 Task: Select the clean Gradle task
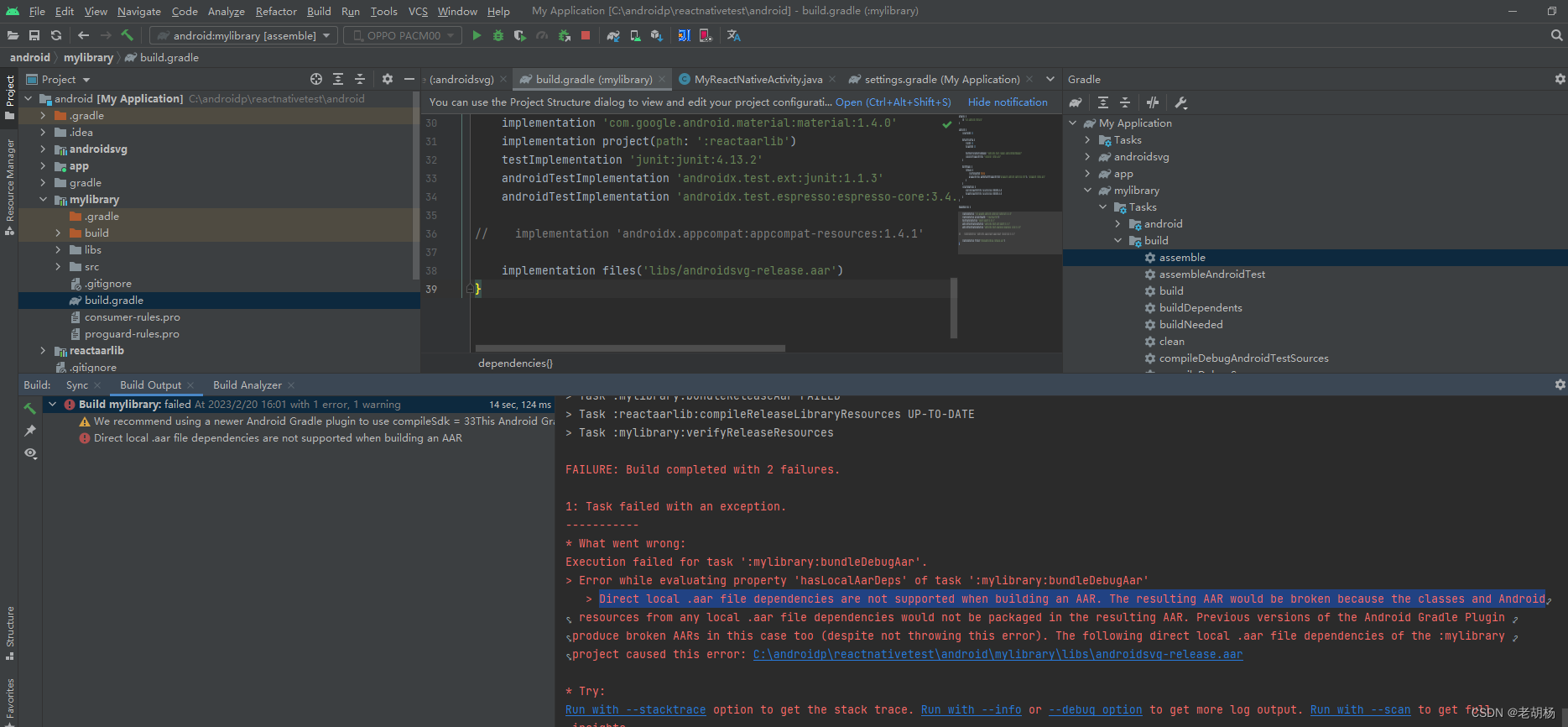pyautogui.click(x=1171, y=342)
